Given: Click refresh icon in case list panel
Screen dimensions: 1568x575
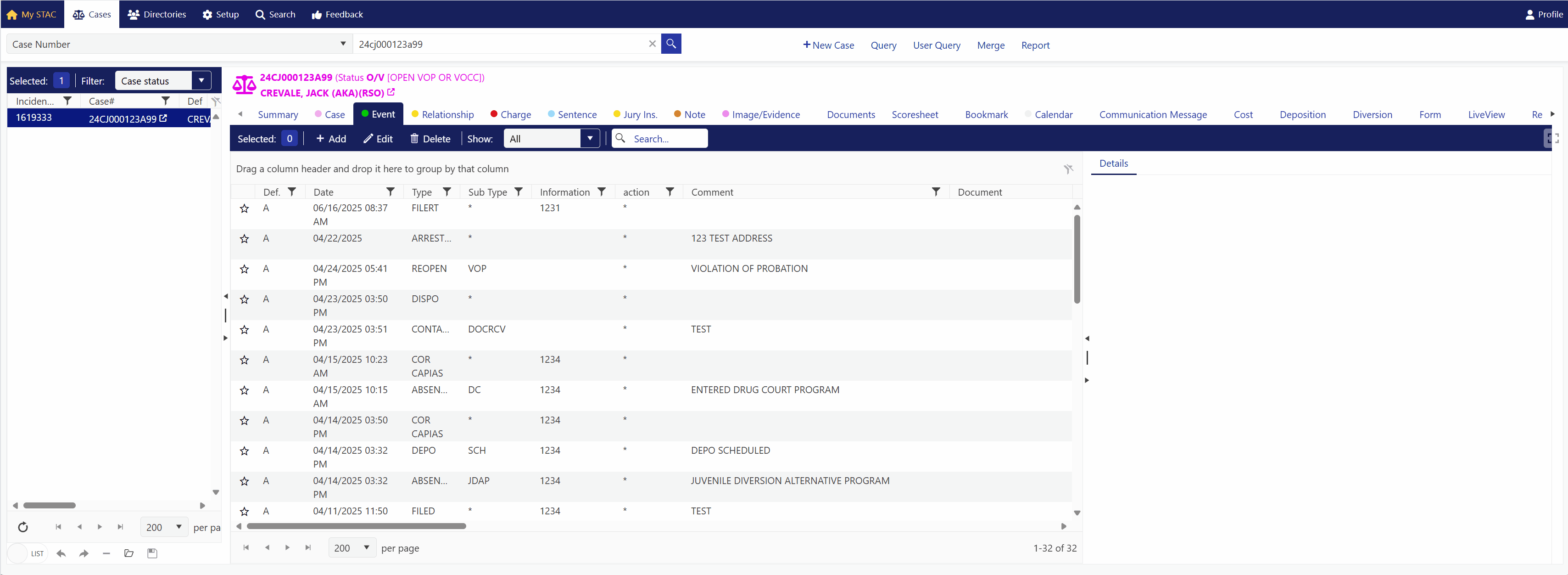Looking at the screenshot, I should (23, 527).
